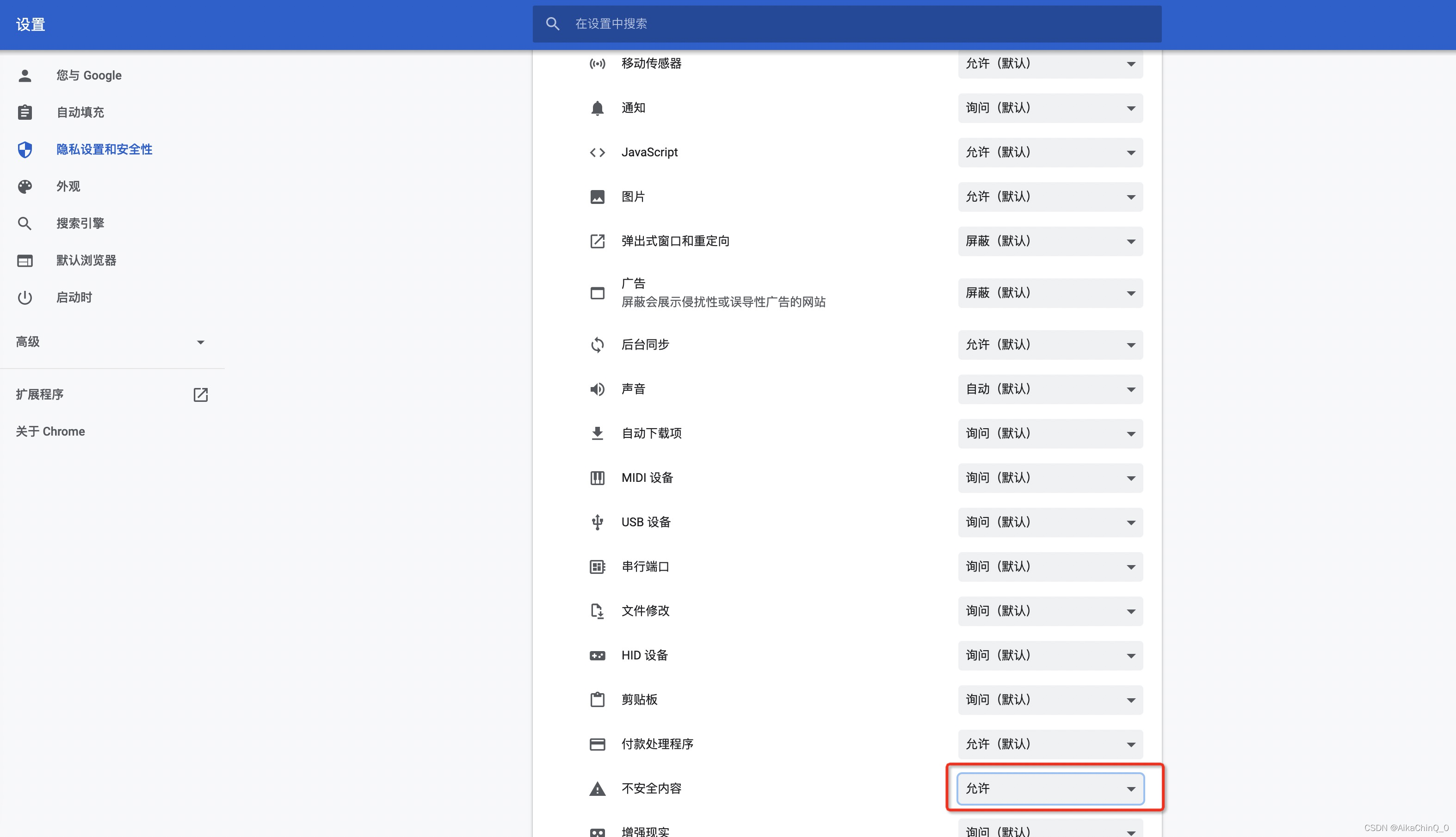Open the MIDI 设备 permission dropdown

coord(1049,478)
